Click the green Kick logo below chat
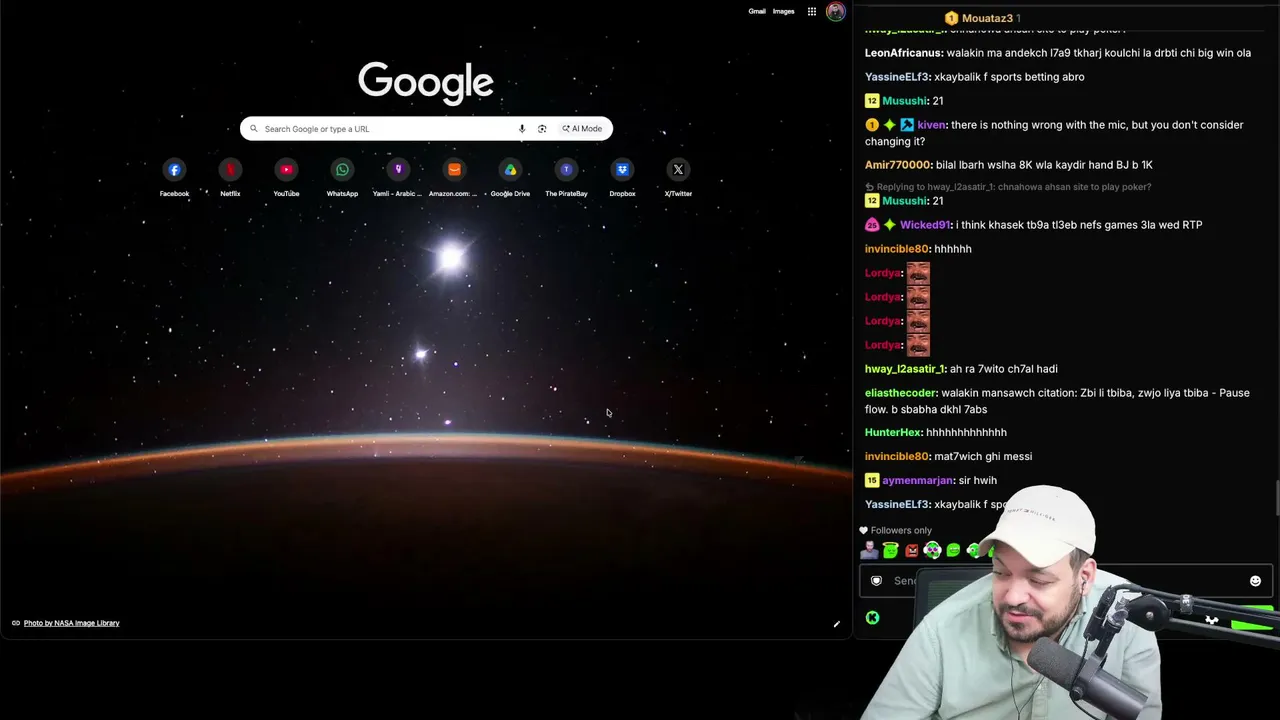Image resolution: width=1280 pixels, height=720 pixels. pos(872,618)
